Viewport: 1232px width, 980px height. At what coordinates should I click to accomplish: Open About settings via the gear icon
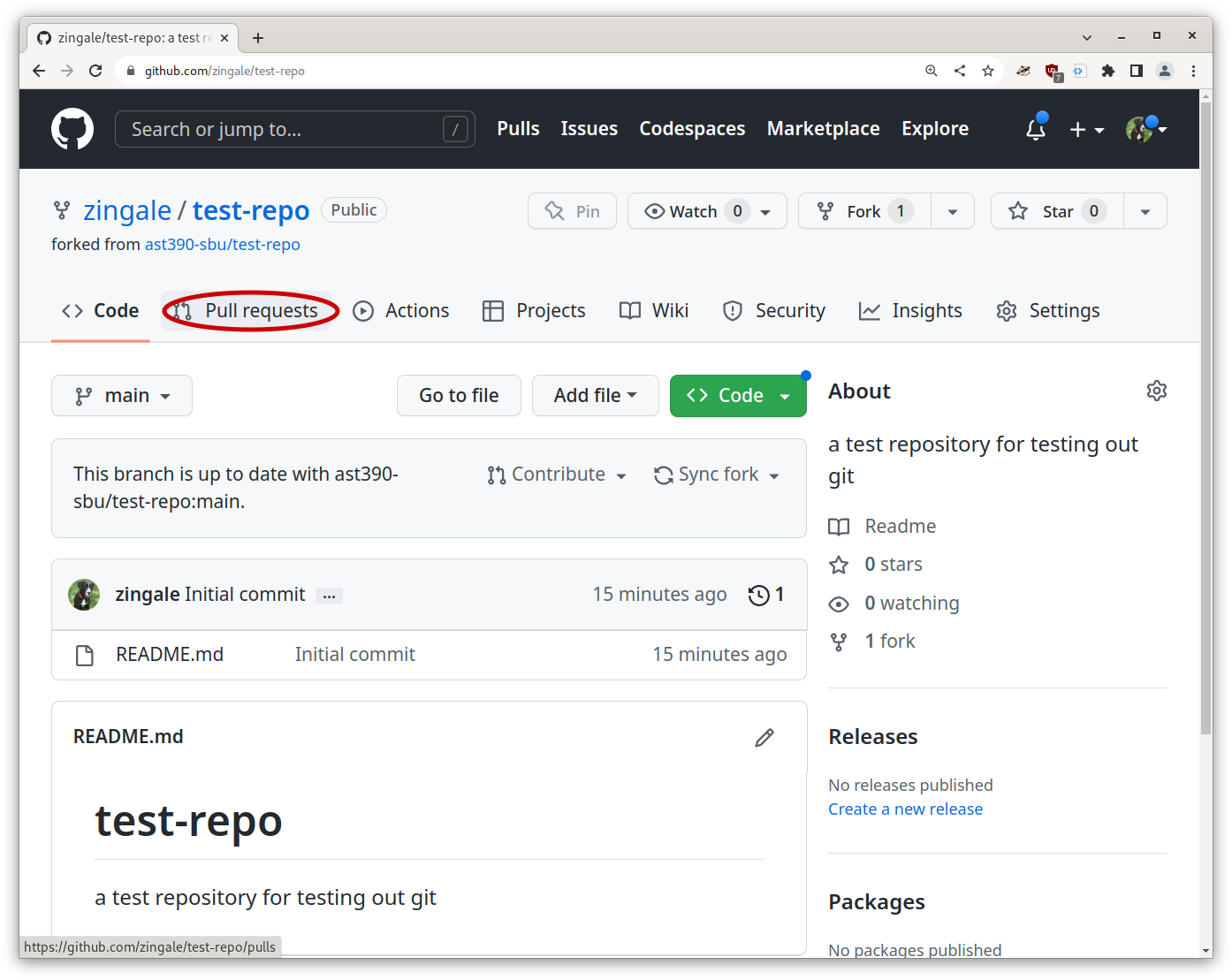click(1156, 390)
